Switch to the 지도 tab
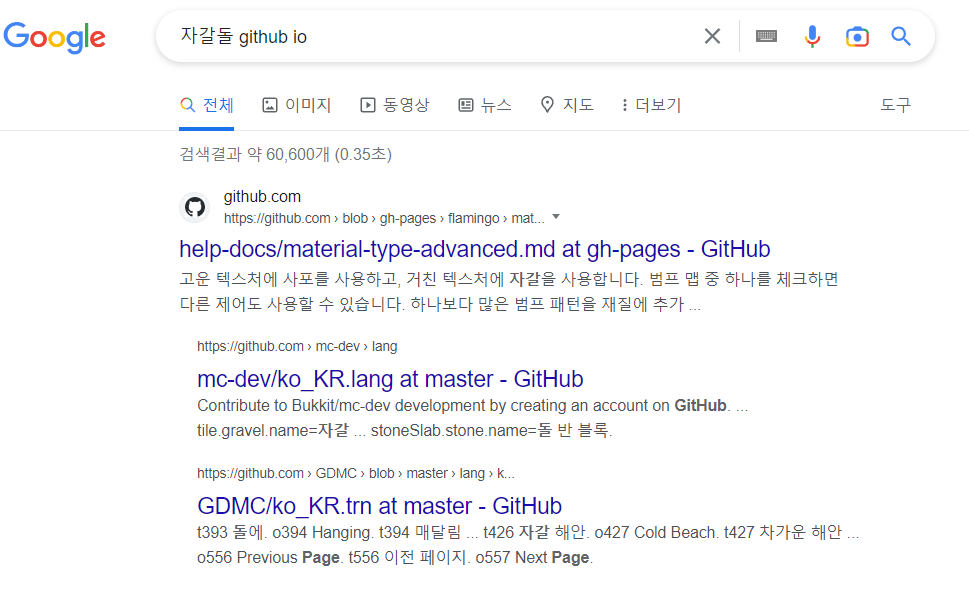Viewport: 969px width, 589px height. (x=567, y=105)
